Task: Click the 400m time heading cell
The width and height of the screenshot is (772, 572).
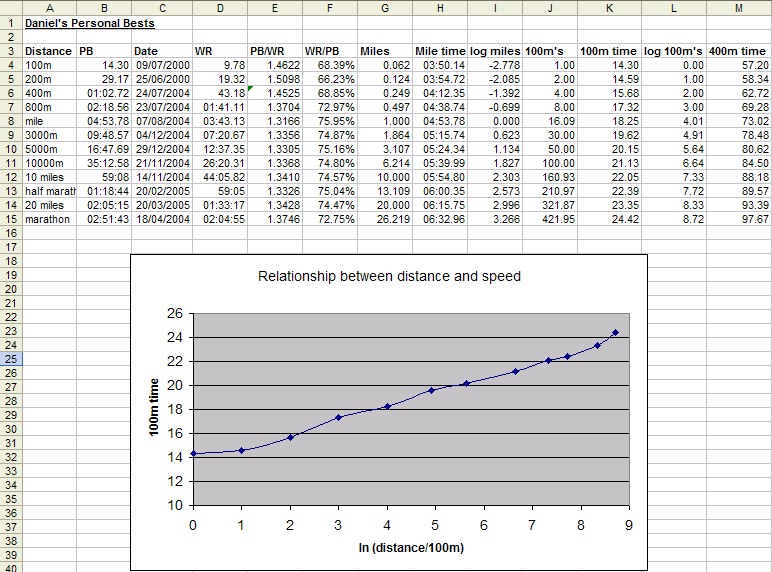Action: click(738, 50)
